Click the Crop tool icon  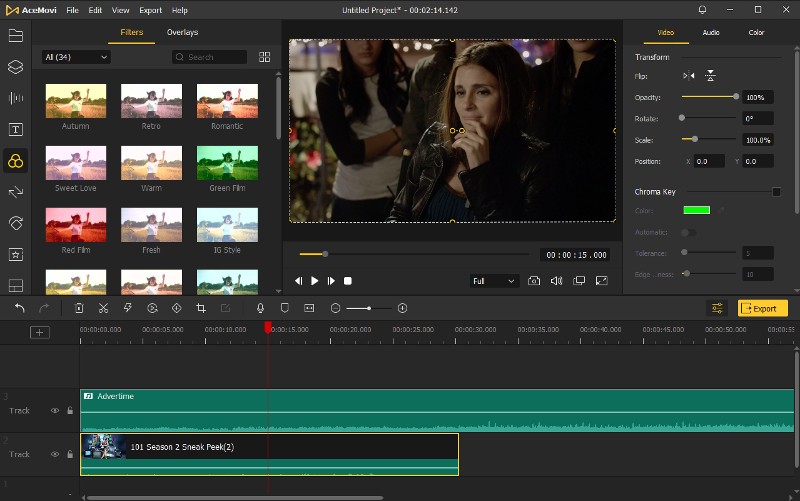[201, 308]
